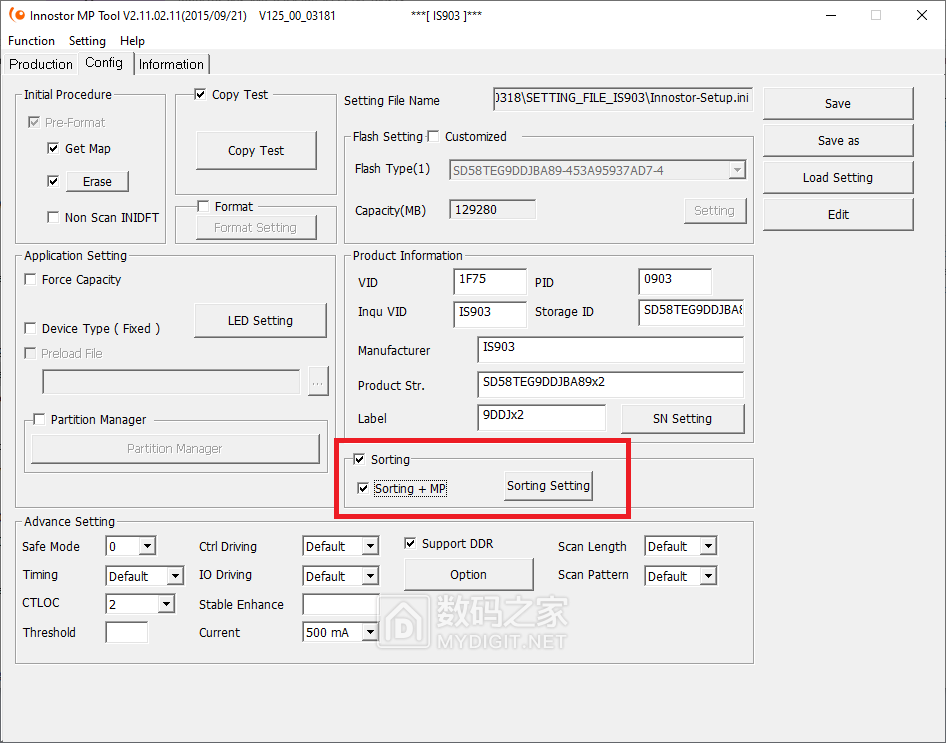Expand the Safe Mode dropdown
The height and width of the screenshot is (743, 946).
pos(147,547)
